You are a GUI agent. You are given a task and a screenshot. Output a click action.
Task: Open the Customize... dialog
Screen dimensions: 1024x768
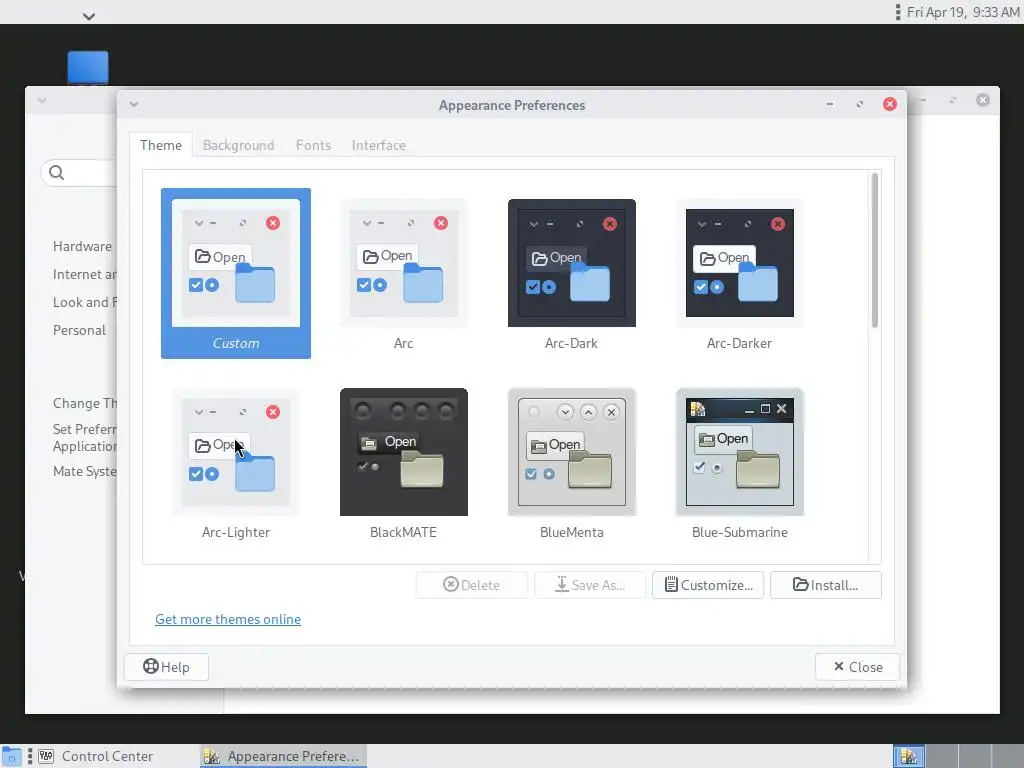(708, 585)
